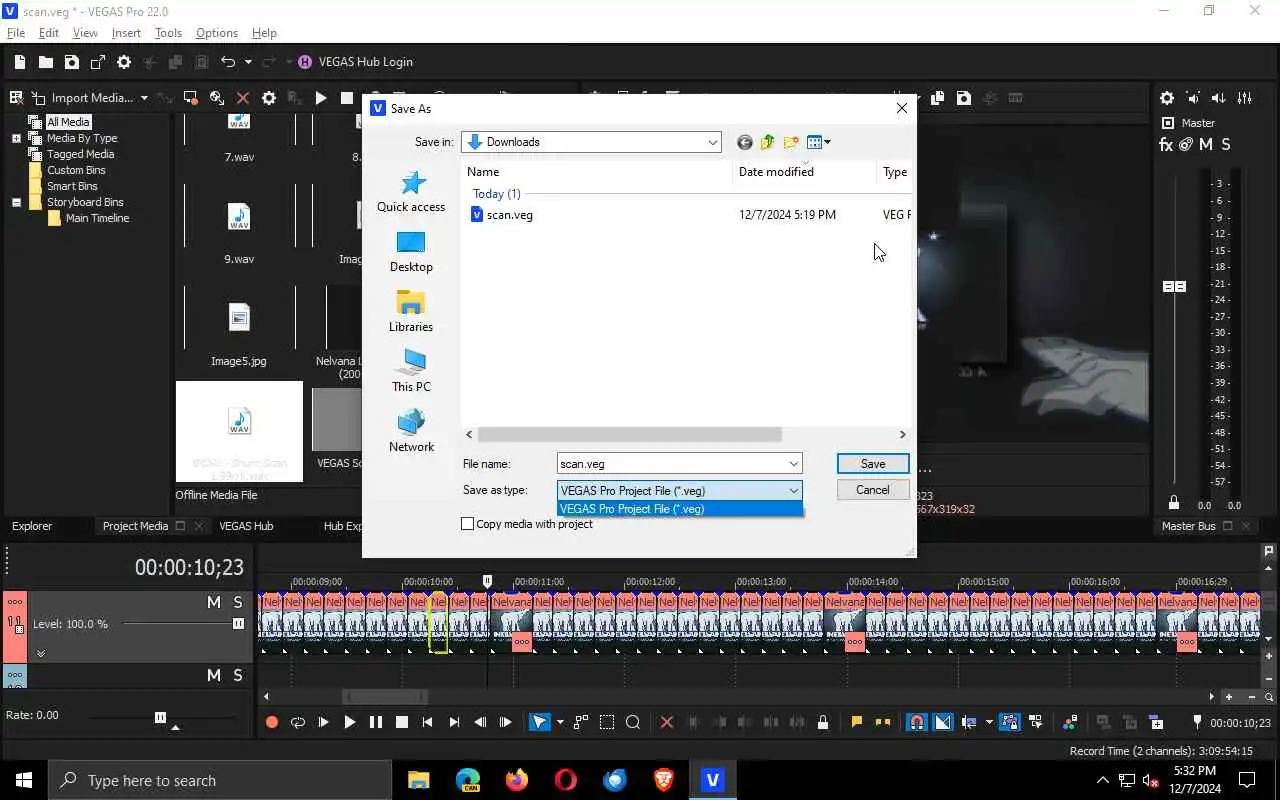Sort by Date modified column

tap(776, 172)
